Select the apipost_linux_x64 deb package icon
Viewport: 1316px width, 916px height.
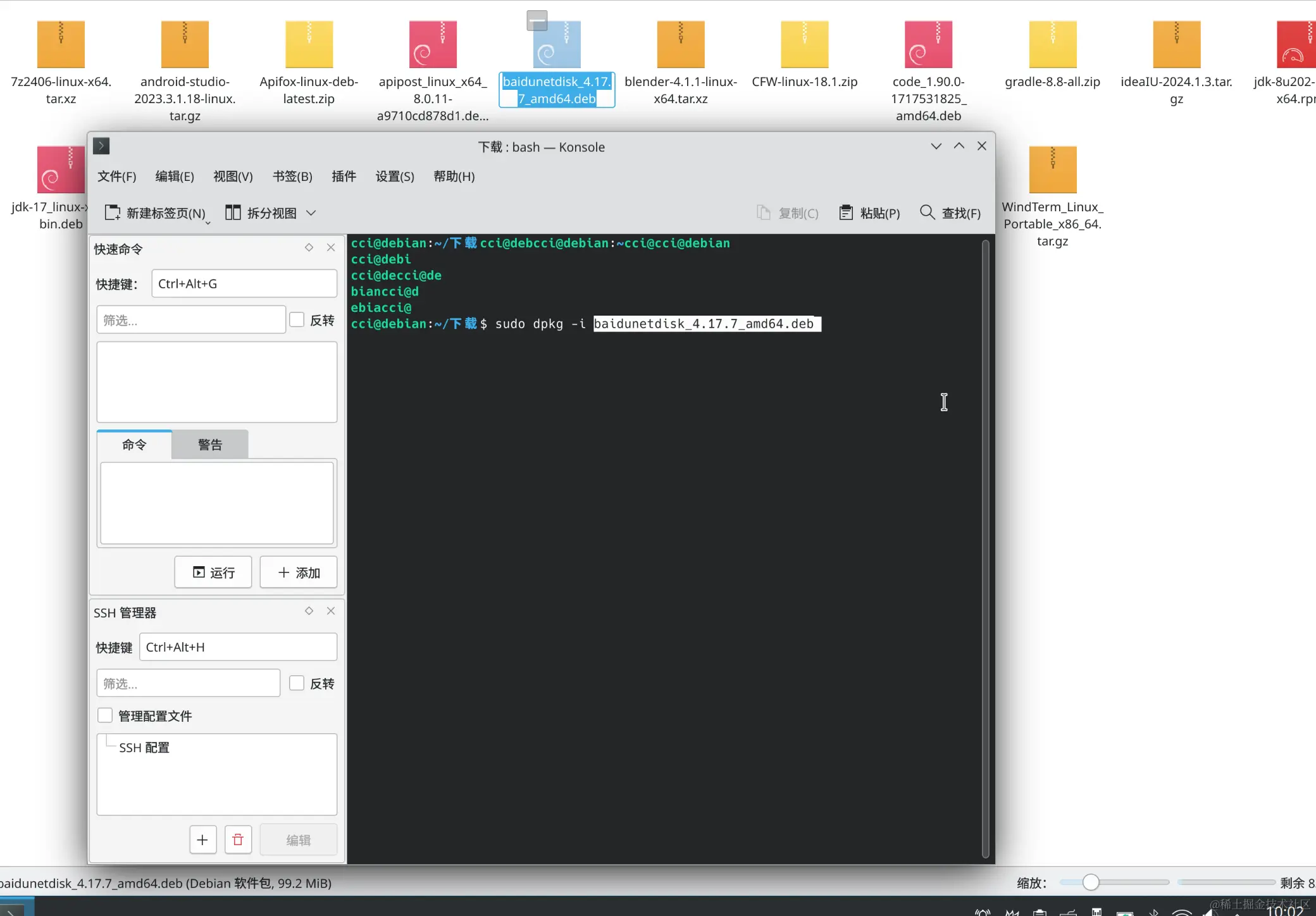tap(433, 44)
